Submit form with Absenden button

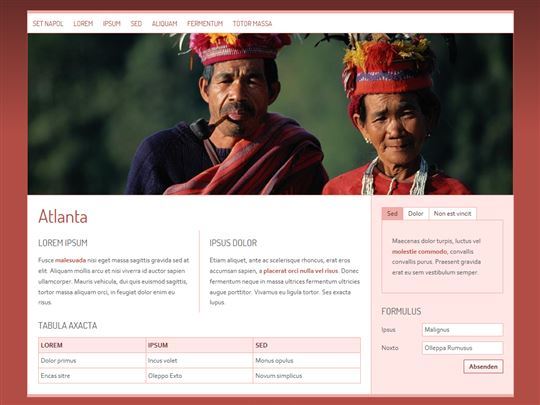(x=483, y=366)
